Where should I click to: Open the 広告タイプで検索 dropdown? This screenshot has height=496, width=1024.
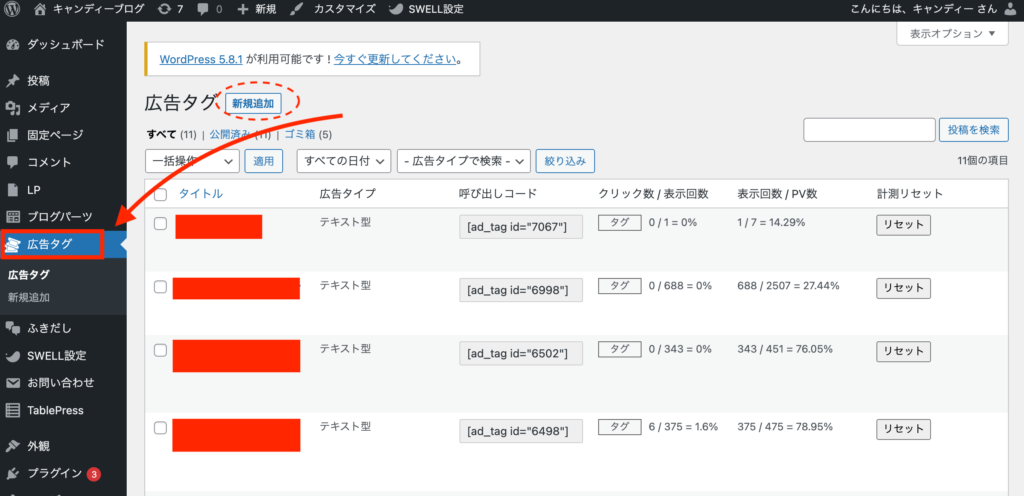pyautogui.click(x=463, y=161)
